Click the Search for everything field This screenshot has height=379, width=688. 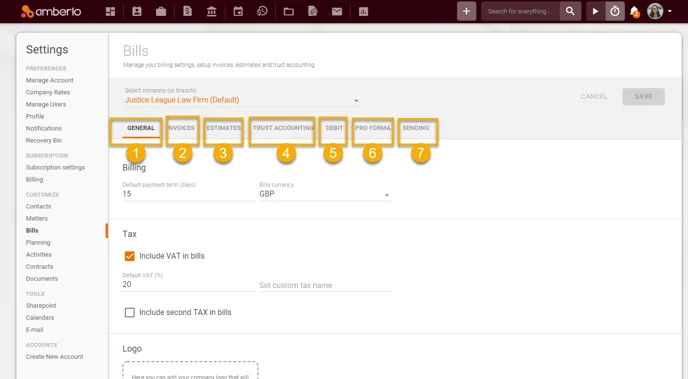[520, 11]
